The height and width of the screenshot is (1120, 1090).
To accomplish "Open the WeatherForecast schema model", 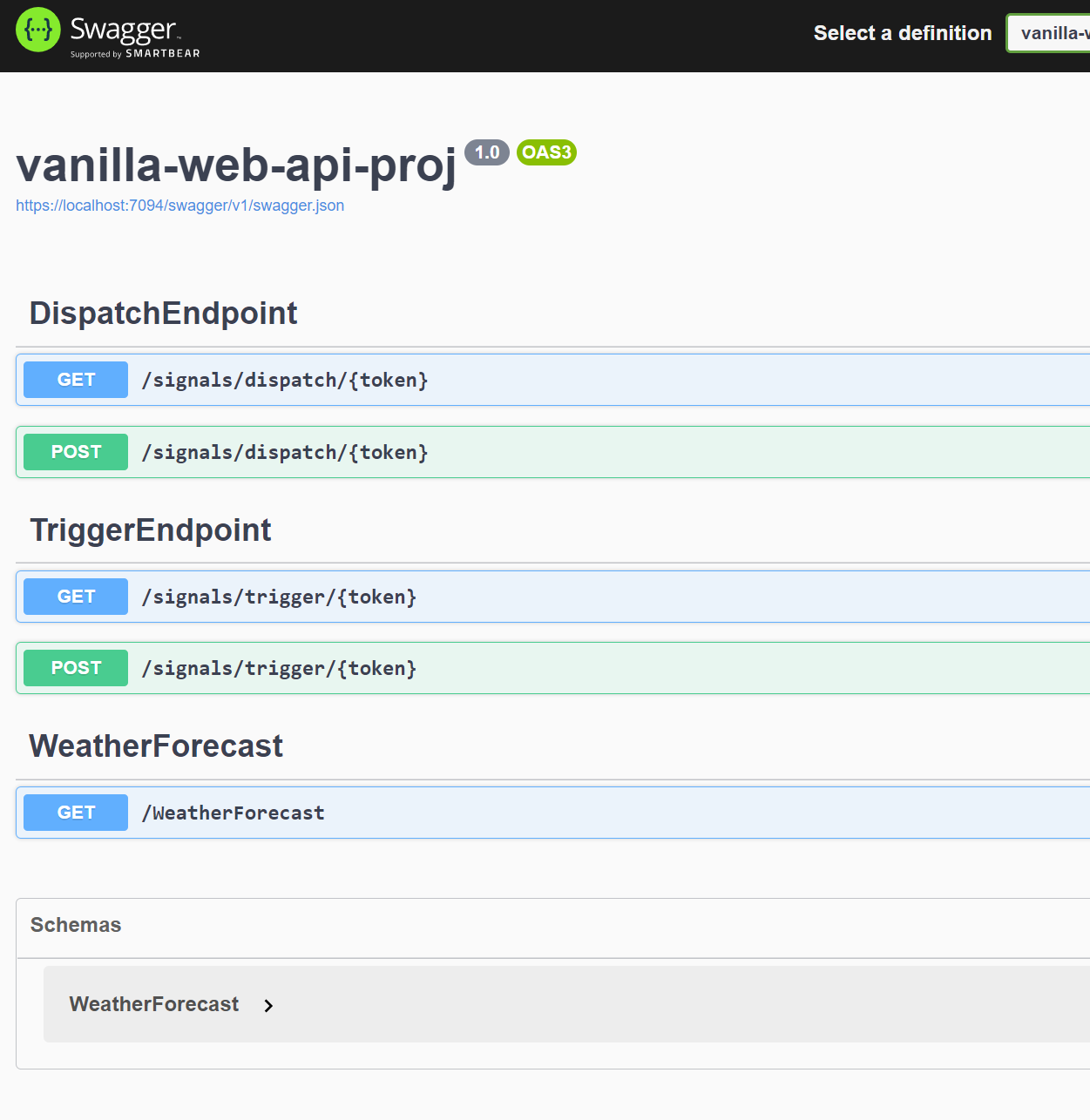I will [154, 1004].
